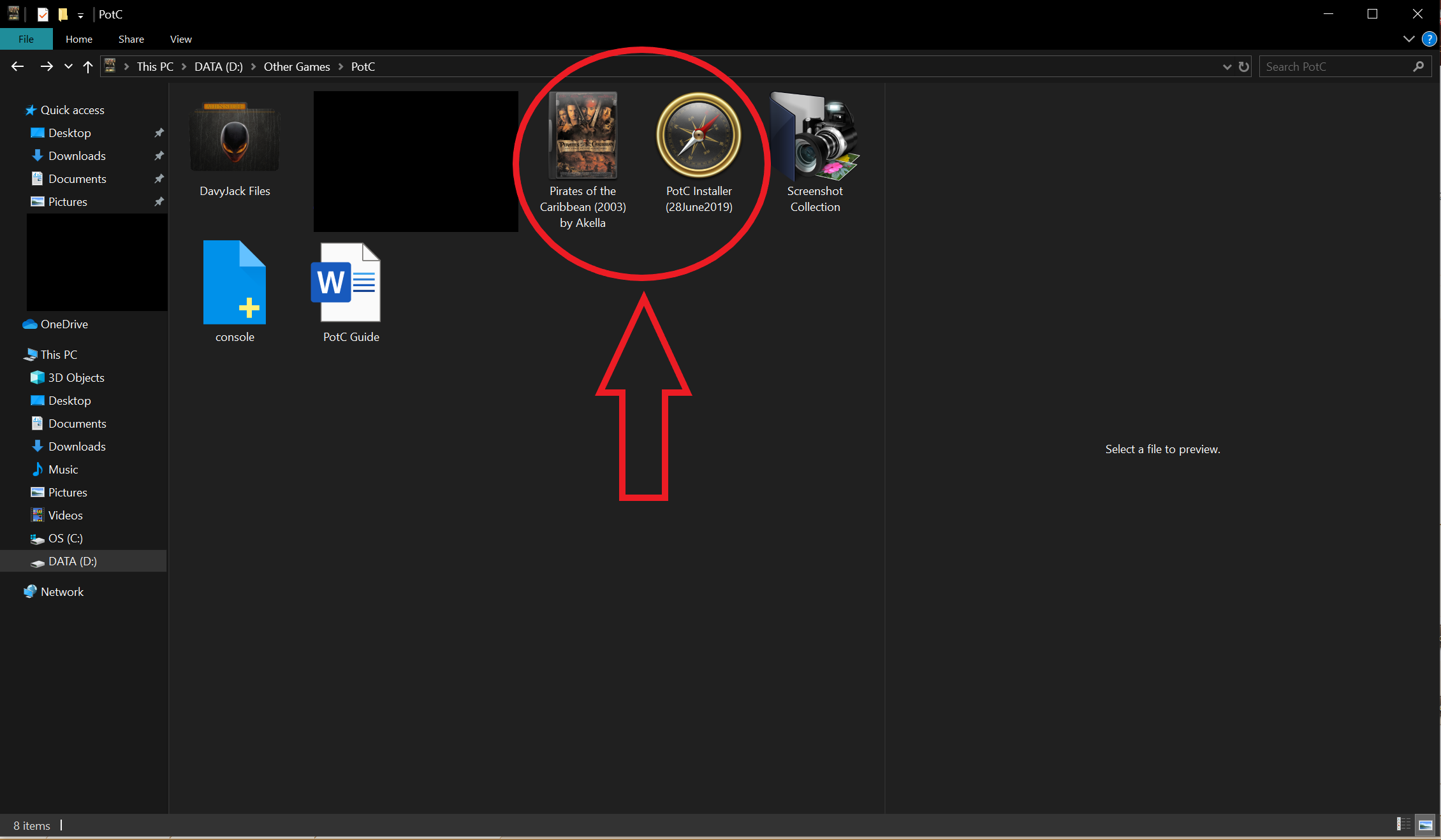Refresh the PotC folder view
This screenshot has width=1441, height=840.
pos(1244,66)
